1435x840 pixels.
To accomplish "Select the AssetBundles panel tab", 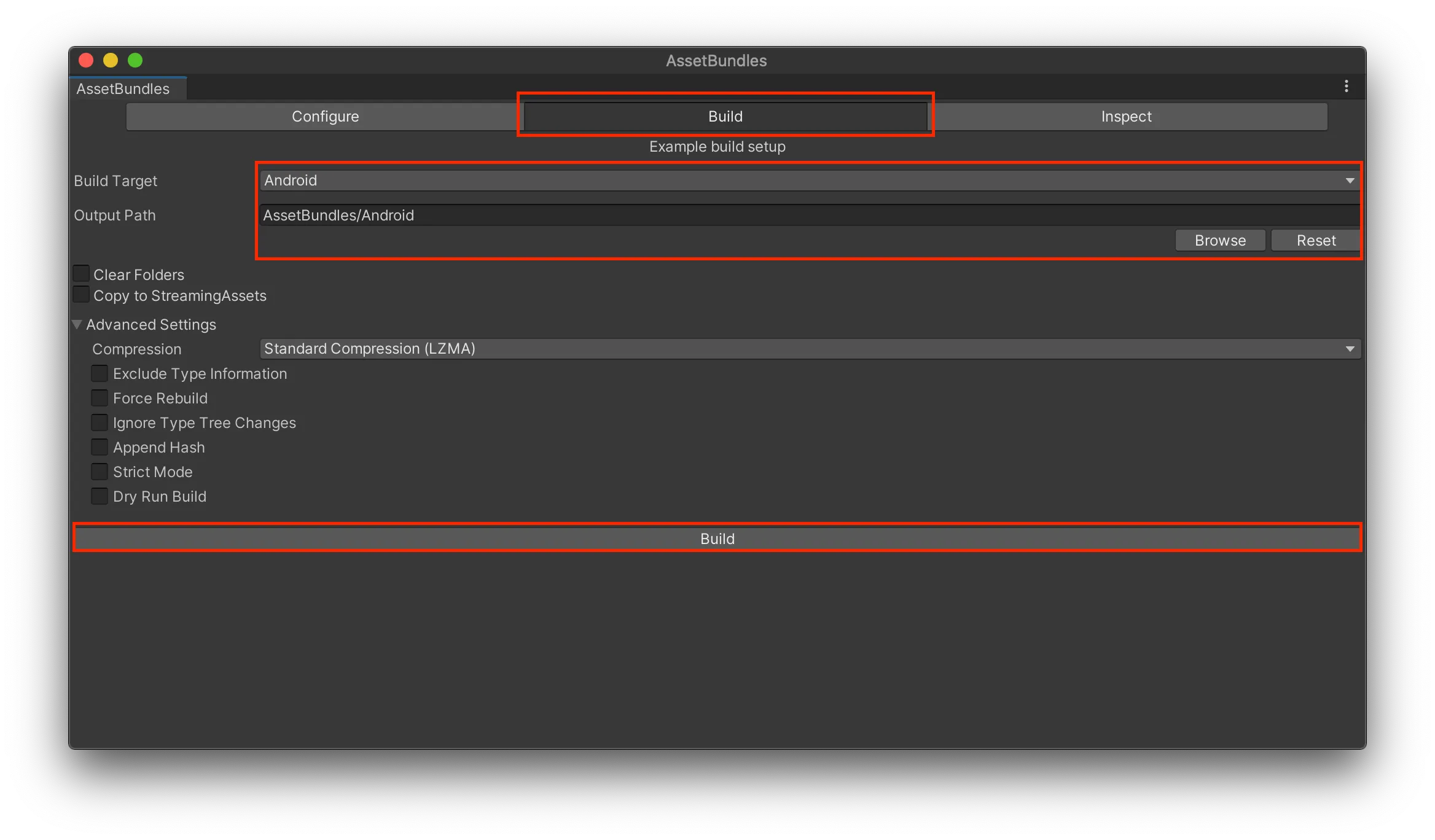I will tap(122, 88).
